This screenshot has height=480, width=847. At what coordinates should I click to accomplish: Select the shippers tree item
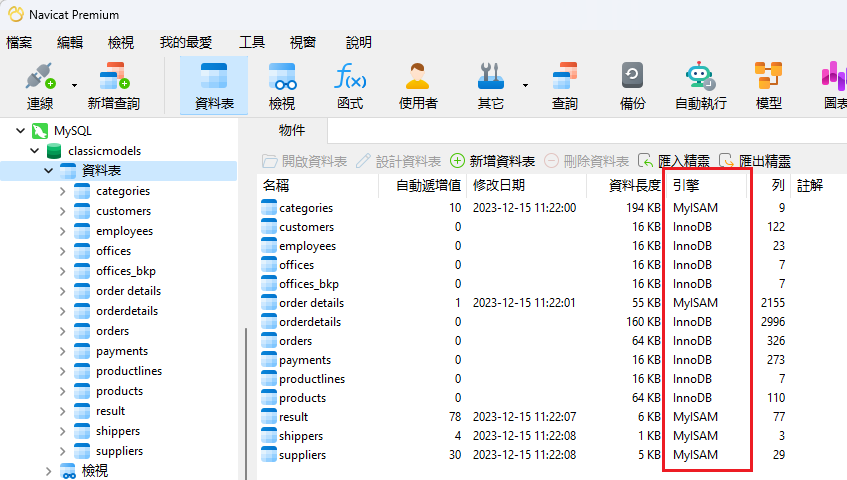[118, 431]
